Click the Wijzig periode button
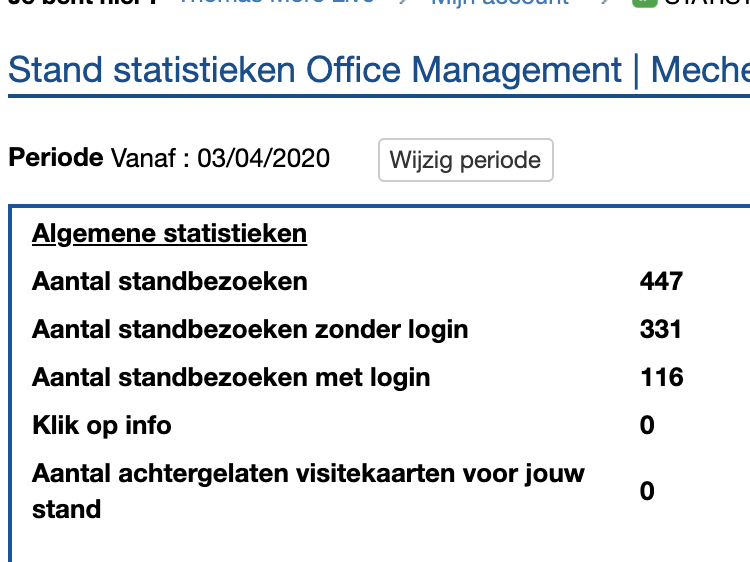This screenshot has width=750, height=562. coord(465,160)
